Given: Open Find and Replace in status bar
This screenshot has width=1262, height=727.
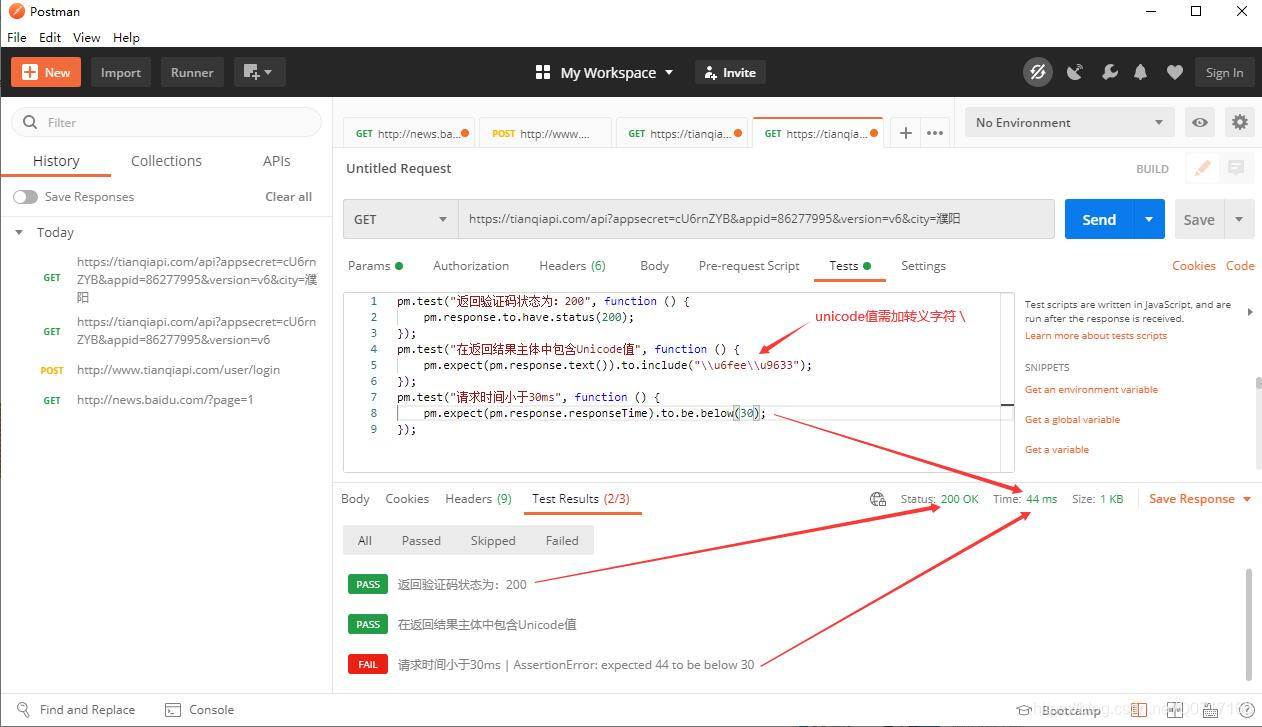Looking at the screenshot, I should (x=77, y=710).
